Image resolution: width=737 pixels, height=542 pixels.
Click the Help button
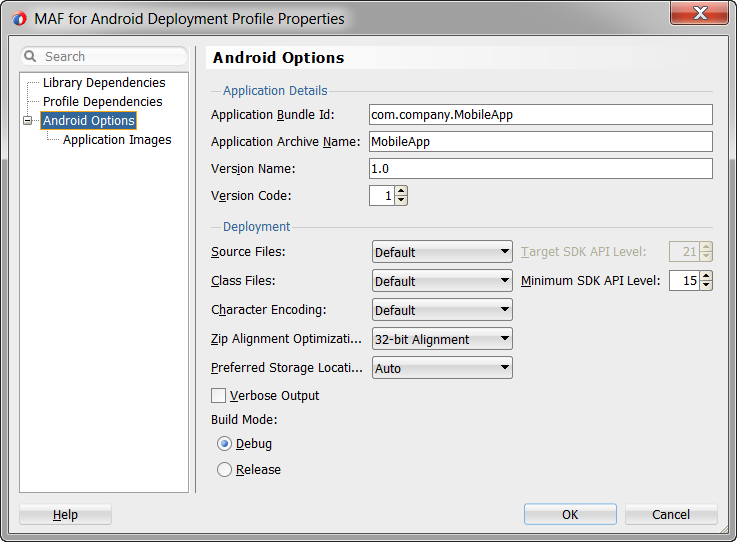pos(65,515)
